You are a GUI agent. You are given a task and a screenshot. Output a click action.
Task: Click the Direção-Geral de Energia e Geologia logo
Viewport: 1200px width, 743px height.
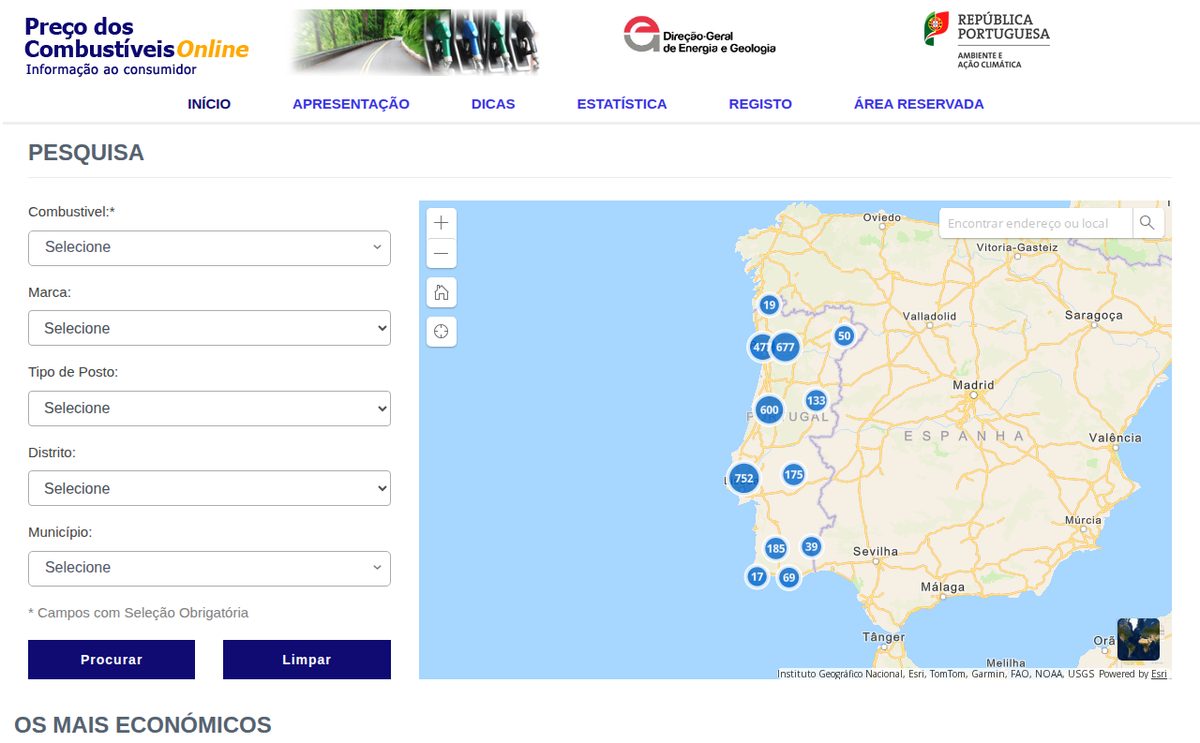(699, 35)
